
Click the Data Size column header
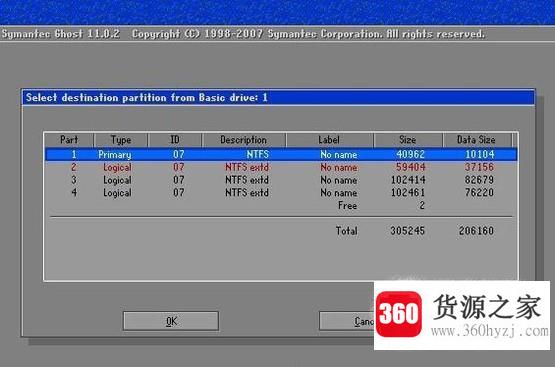[476, 140]
